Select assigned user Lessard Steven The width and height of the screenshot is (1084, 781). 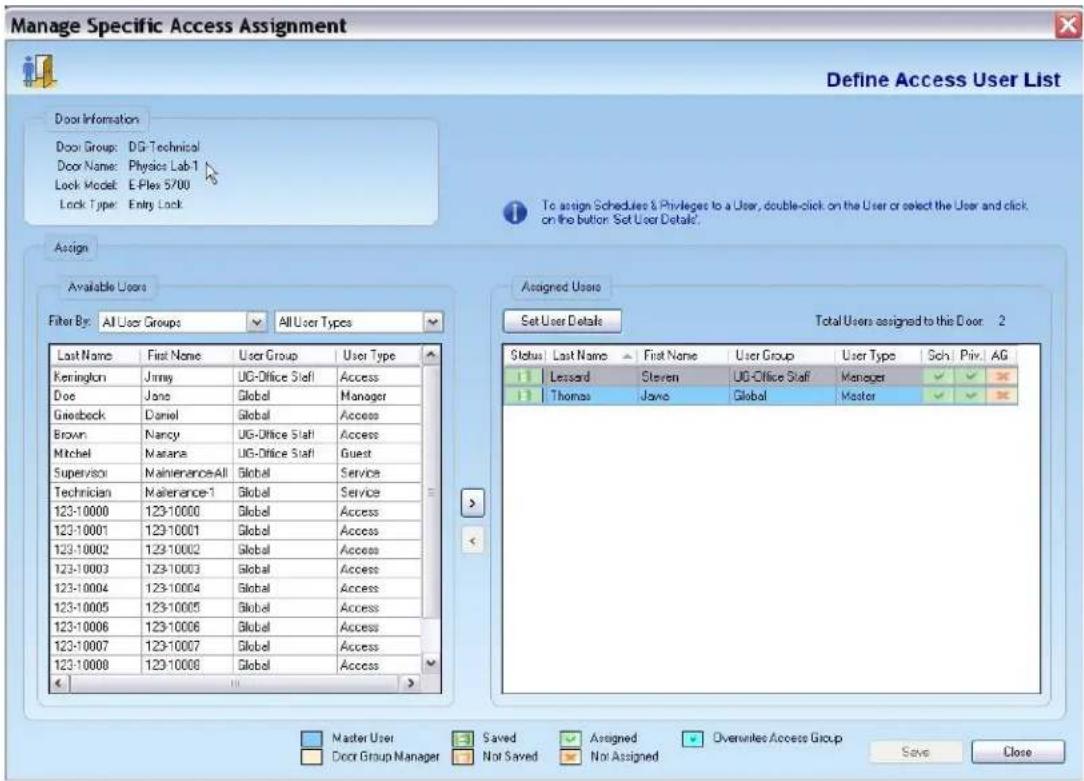pyautogui.click(x=760, y=377)
